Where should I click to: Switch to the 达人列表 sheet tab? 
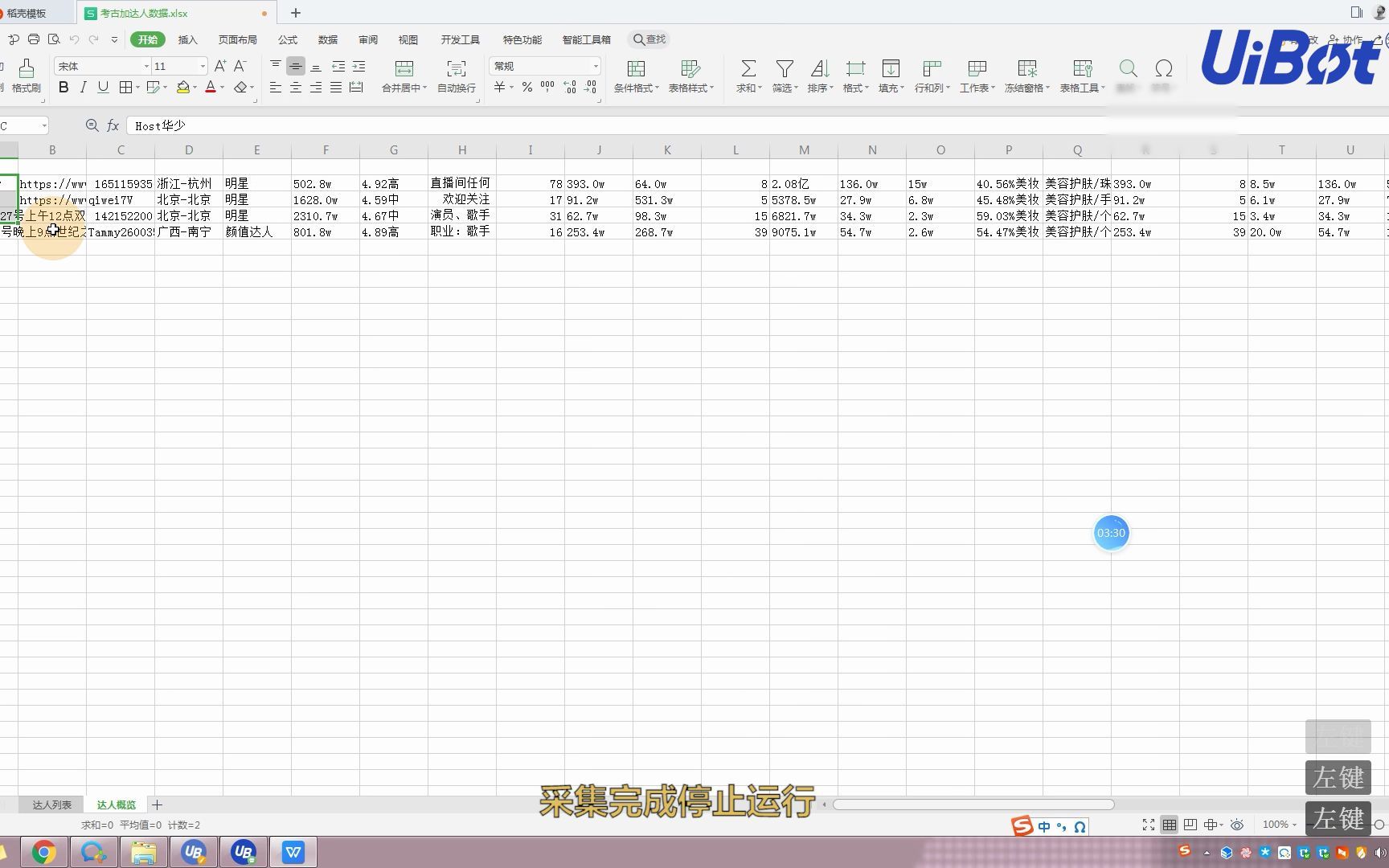tap(52, 805)
